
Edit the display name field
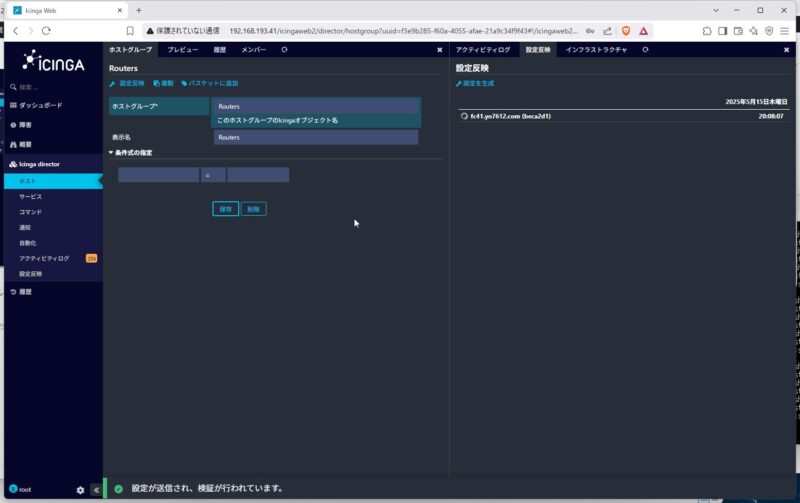pyautogui.click(x=316, y=137)
